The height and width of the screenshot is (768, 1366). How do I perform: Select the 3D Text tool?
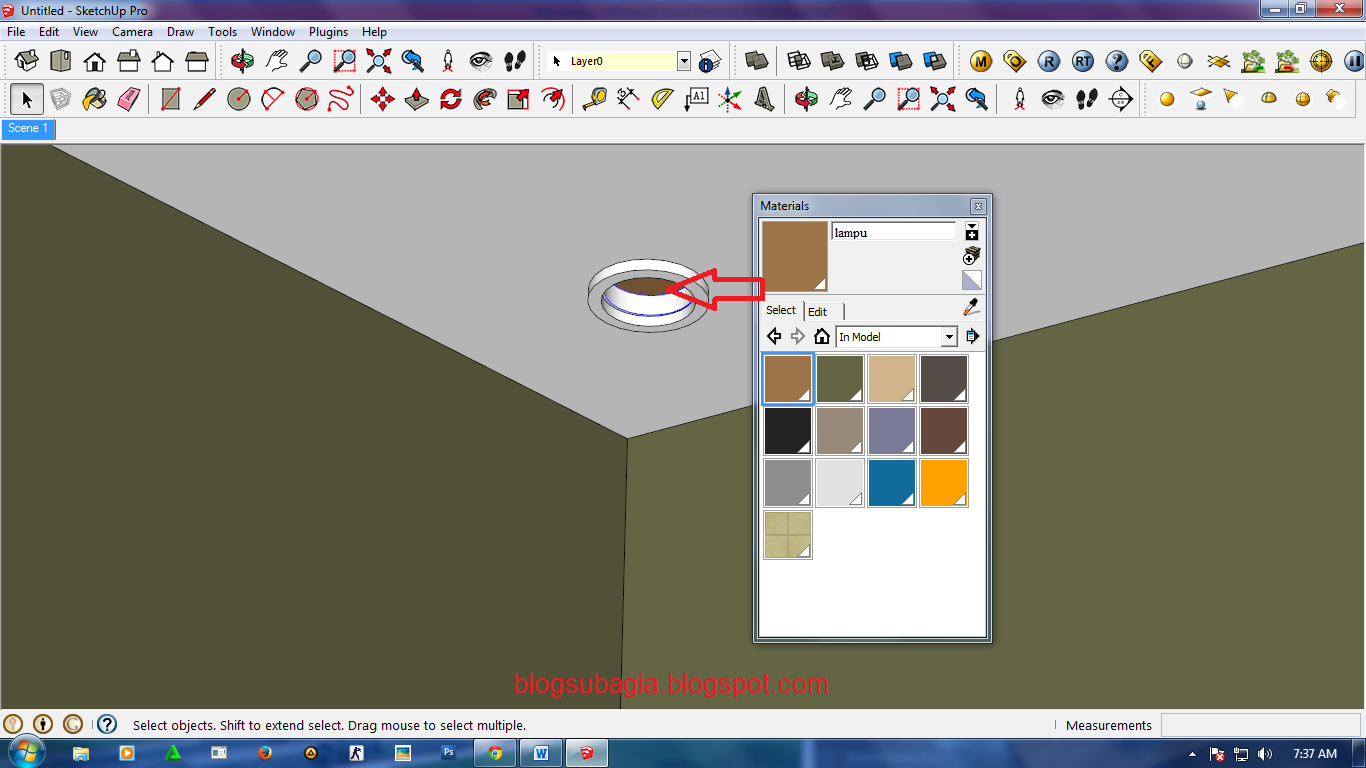click(x=765, y=99)
